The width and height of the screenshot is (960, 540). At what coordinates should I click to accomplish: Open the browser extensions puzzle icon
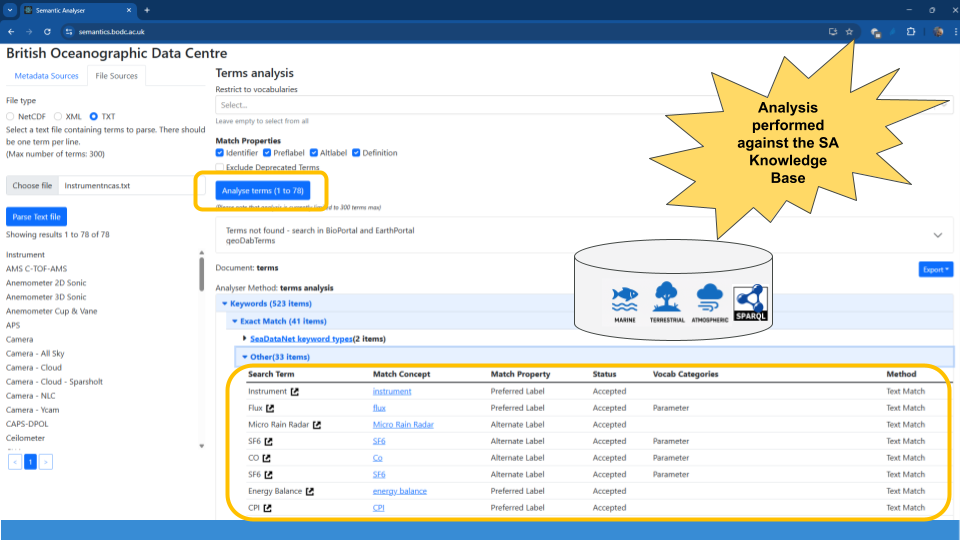coord(911,32)
